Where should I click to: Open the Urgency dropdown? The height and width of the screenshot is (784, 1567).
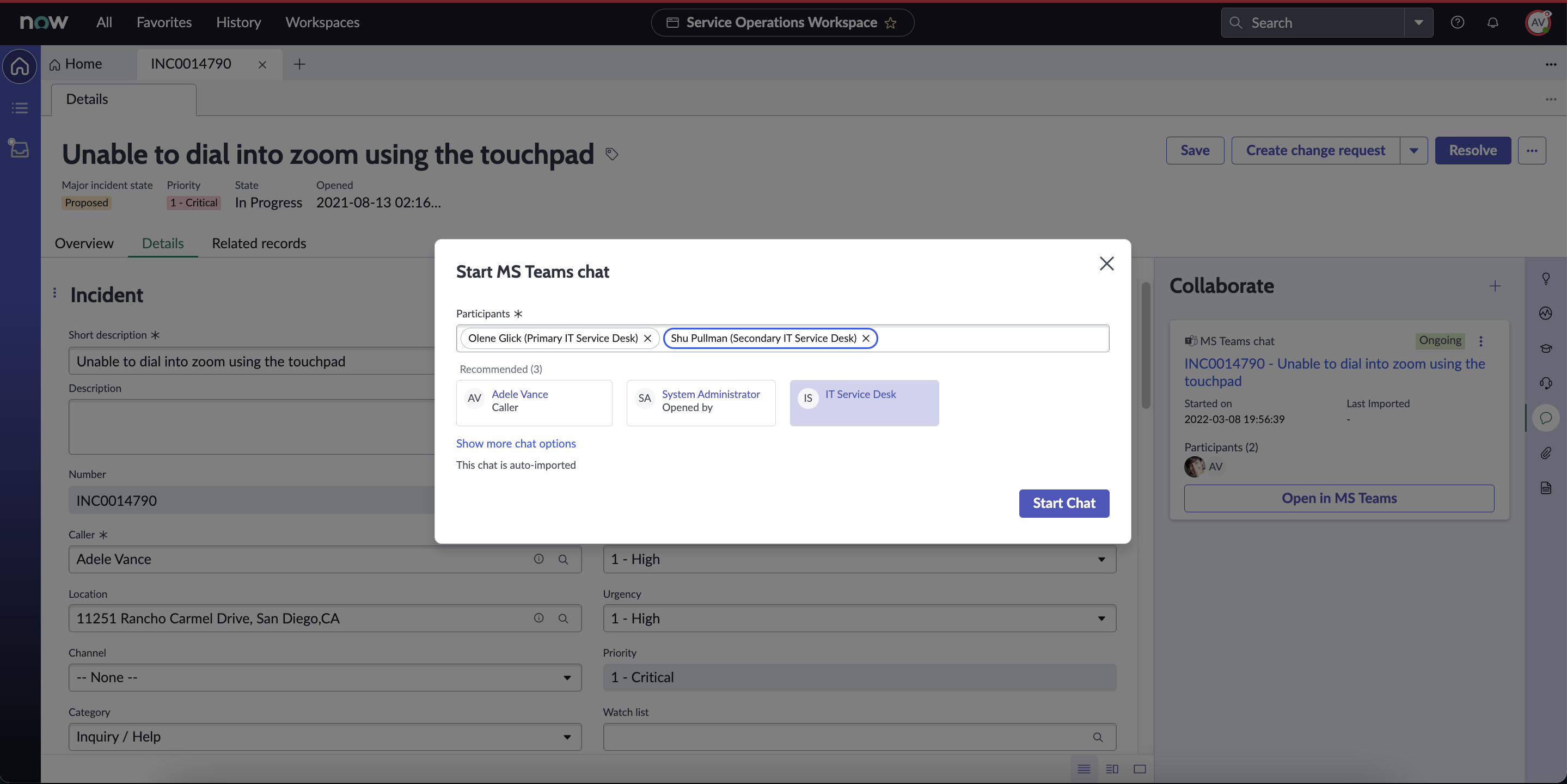859,618
